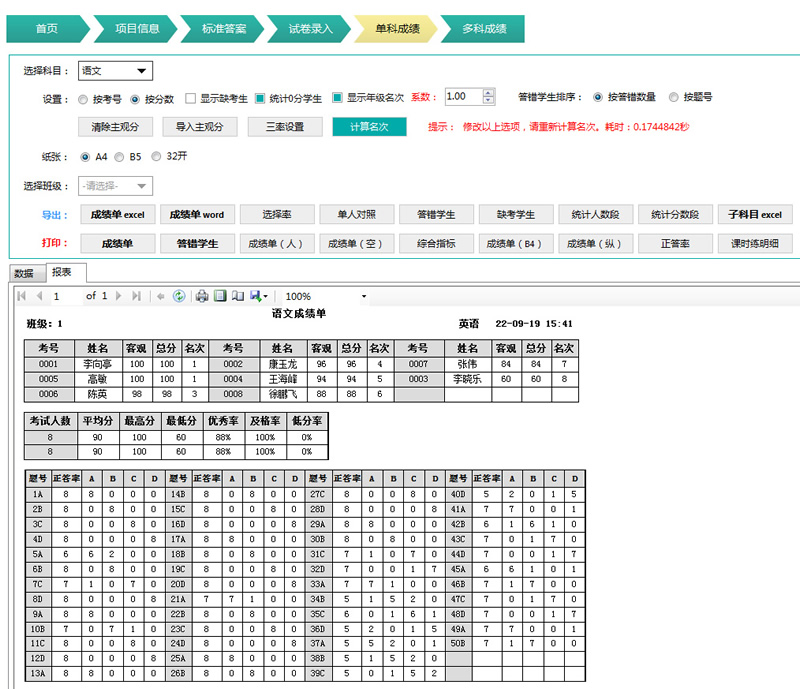
Task: Open 三率设置 settings
Action: click(x=285, y=127)
